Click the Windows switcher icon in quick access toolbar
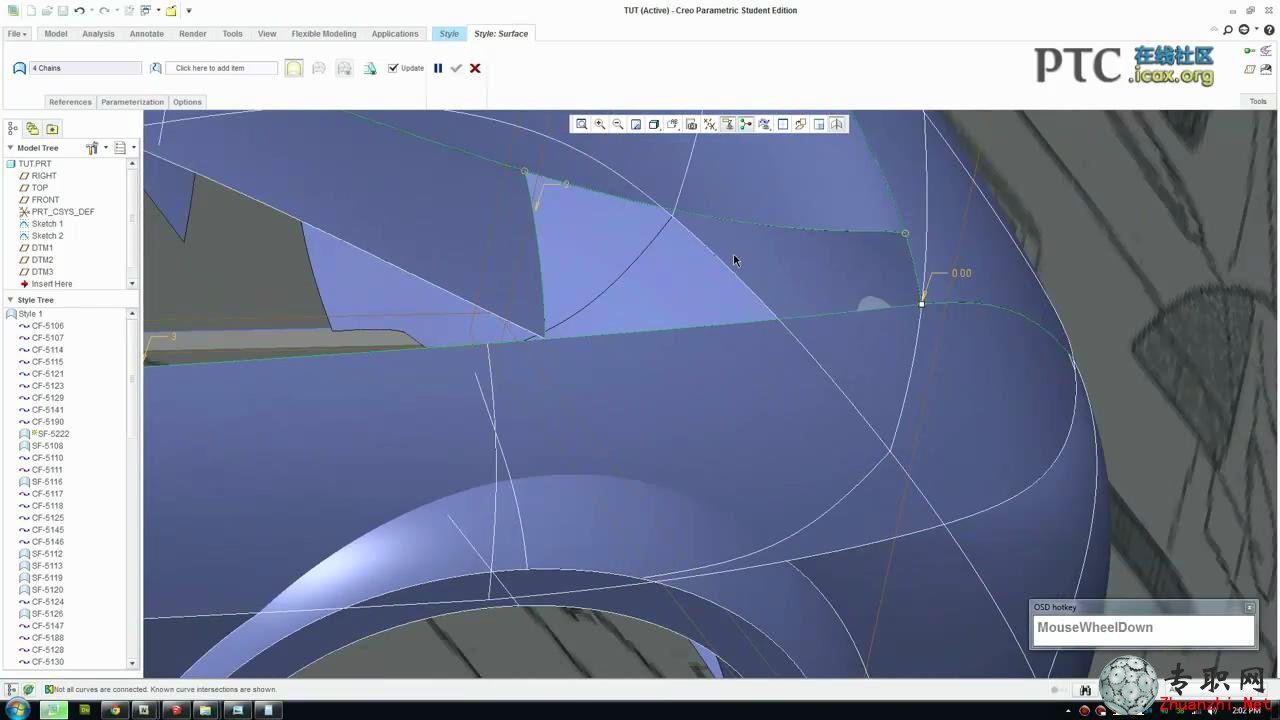This screenshot has height=720, width=1280. [146, 10]
